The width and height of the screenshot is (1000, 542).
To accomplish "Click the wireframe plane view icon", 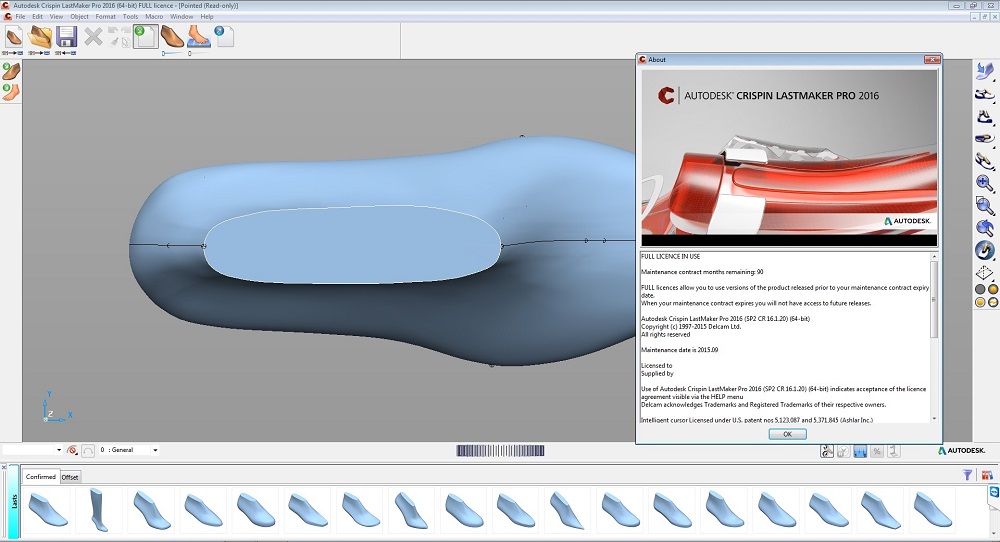I will (x=984, y=272).
